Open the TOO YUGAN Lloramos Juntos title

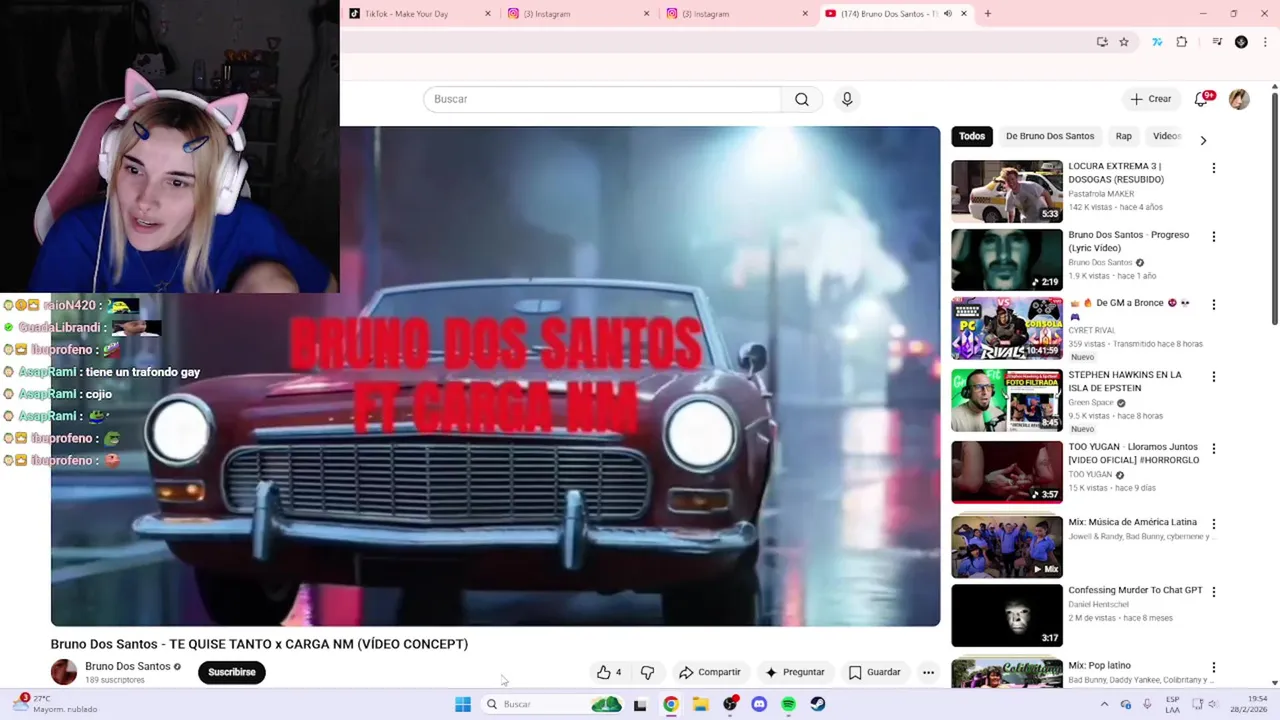coord(1133,453)
